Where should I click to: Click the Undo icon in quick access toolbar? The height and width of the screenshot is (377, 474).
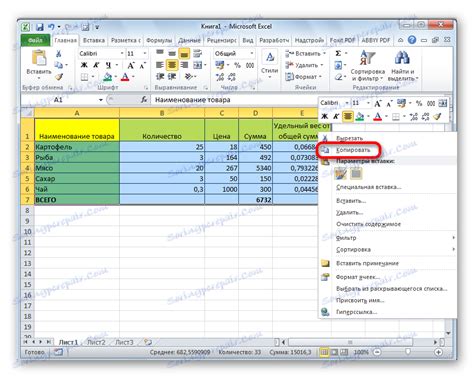(x=51, y=27)
